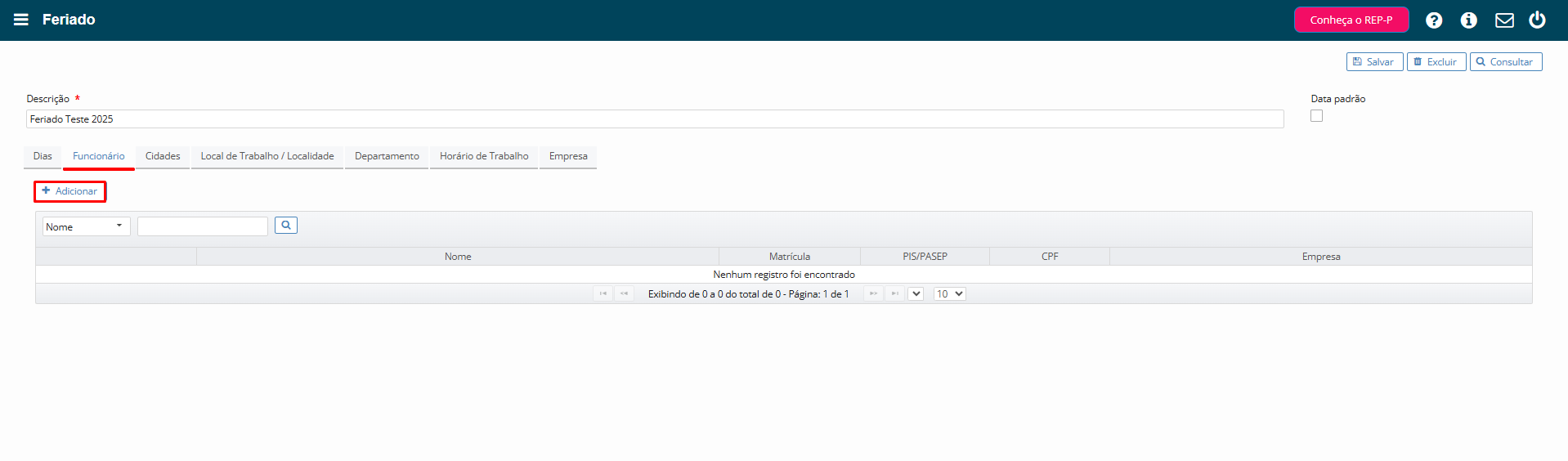Switch to the Empresa tab
Screen dimensions: 1568x461
(x=568, y=156)
